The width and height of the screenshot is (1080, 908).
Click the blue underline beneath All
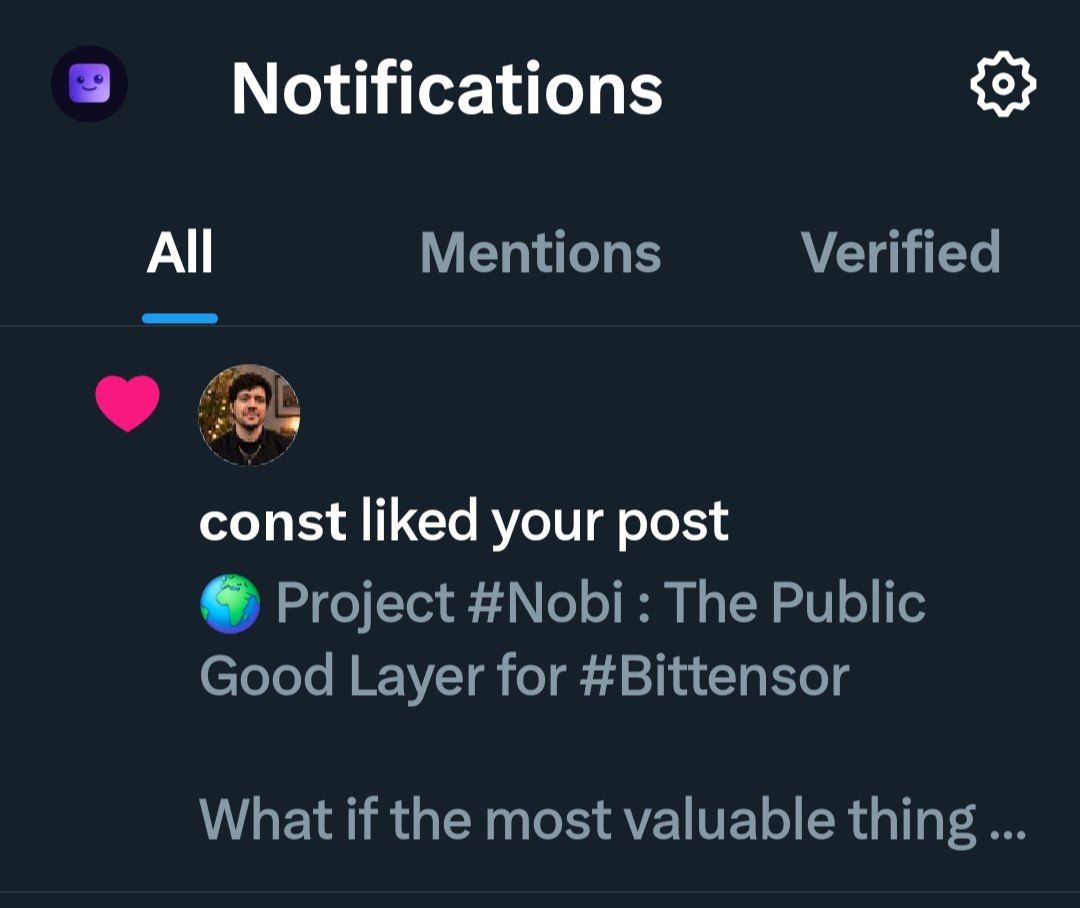(x=180, y=318)
